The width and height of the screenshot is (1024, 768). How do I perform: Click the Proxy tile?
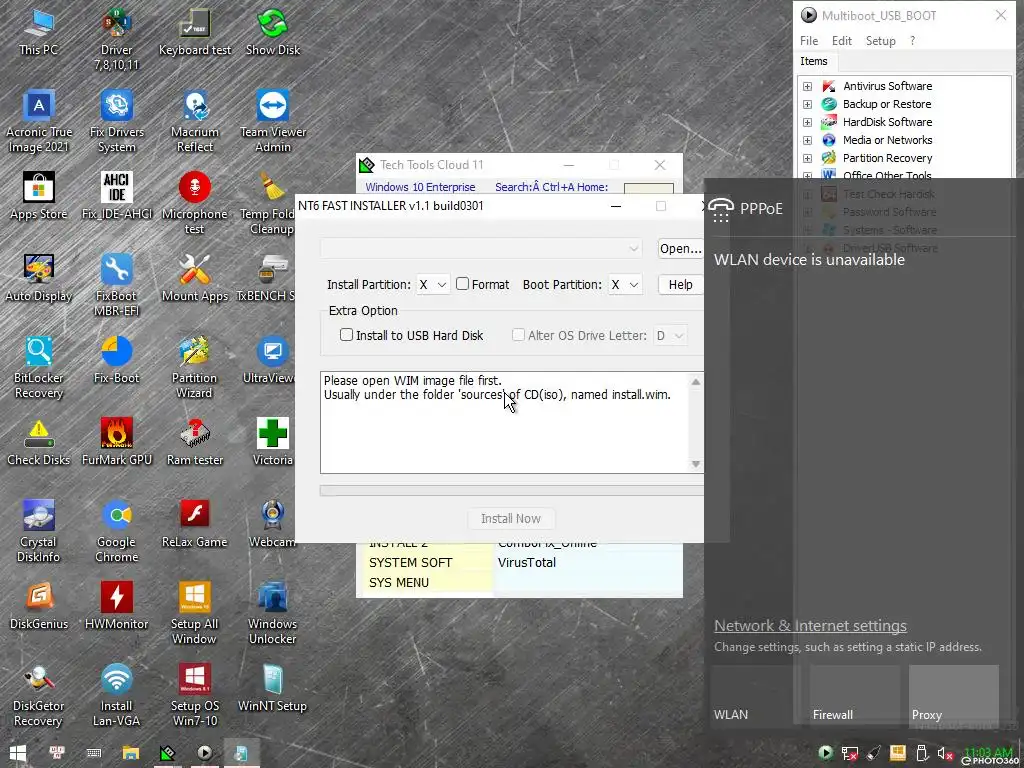(x=953, y=694)
